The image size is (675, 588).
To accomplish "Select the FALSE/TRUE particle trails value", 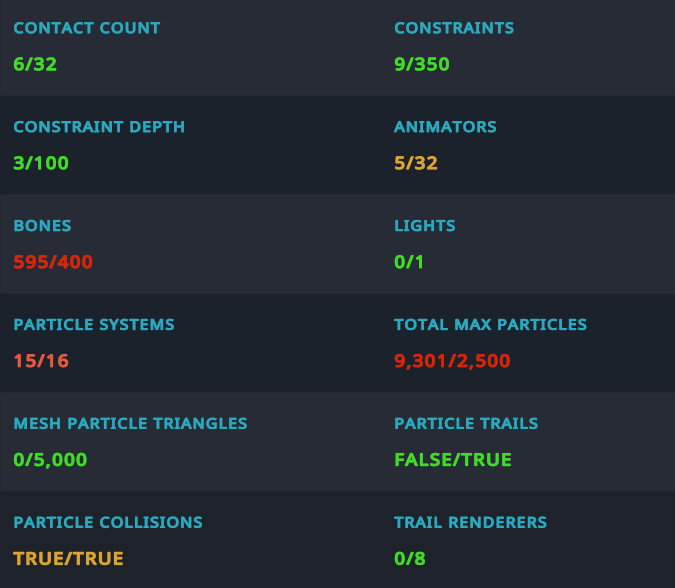I will (453, 460).
